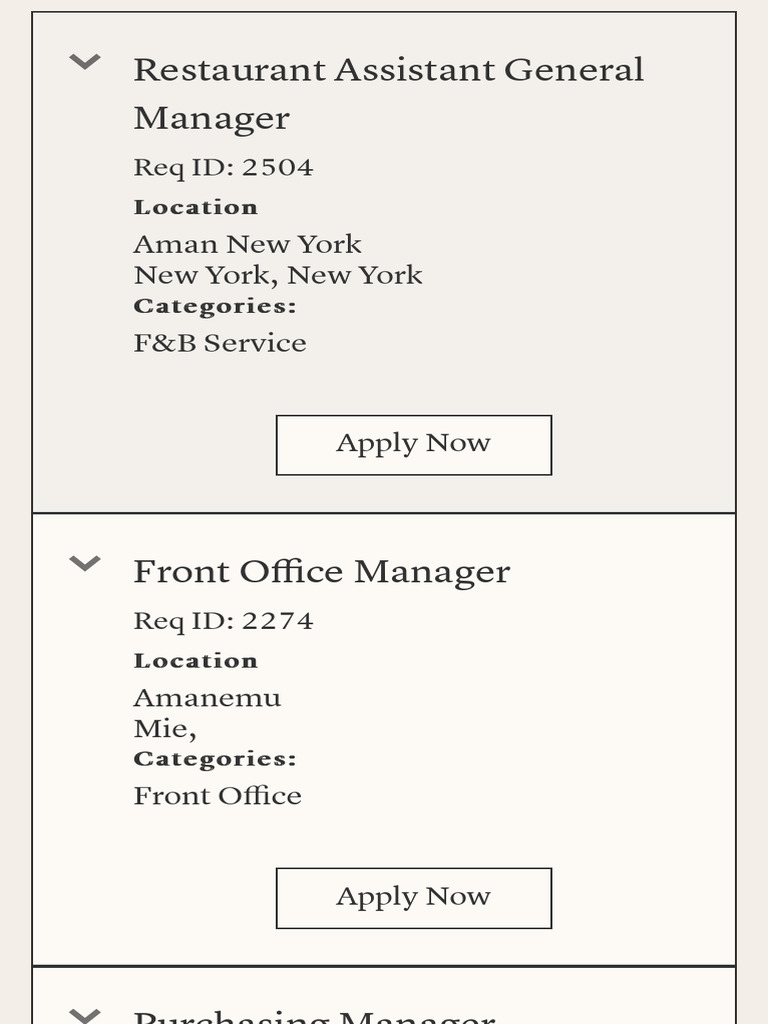Expand the Front Office Manager chevron

coord(85,564)
